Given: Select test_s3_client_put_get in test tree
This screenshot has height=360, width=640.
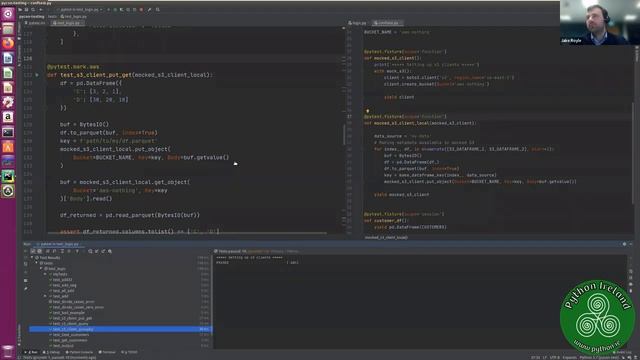Looking at the screenshot, I should tap(72, 318).
